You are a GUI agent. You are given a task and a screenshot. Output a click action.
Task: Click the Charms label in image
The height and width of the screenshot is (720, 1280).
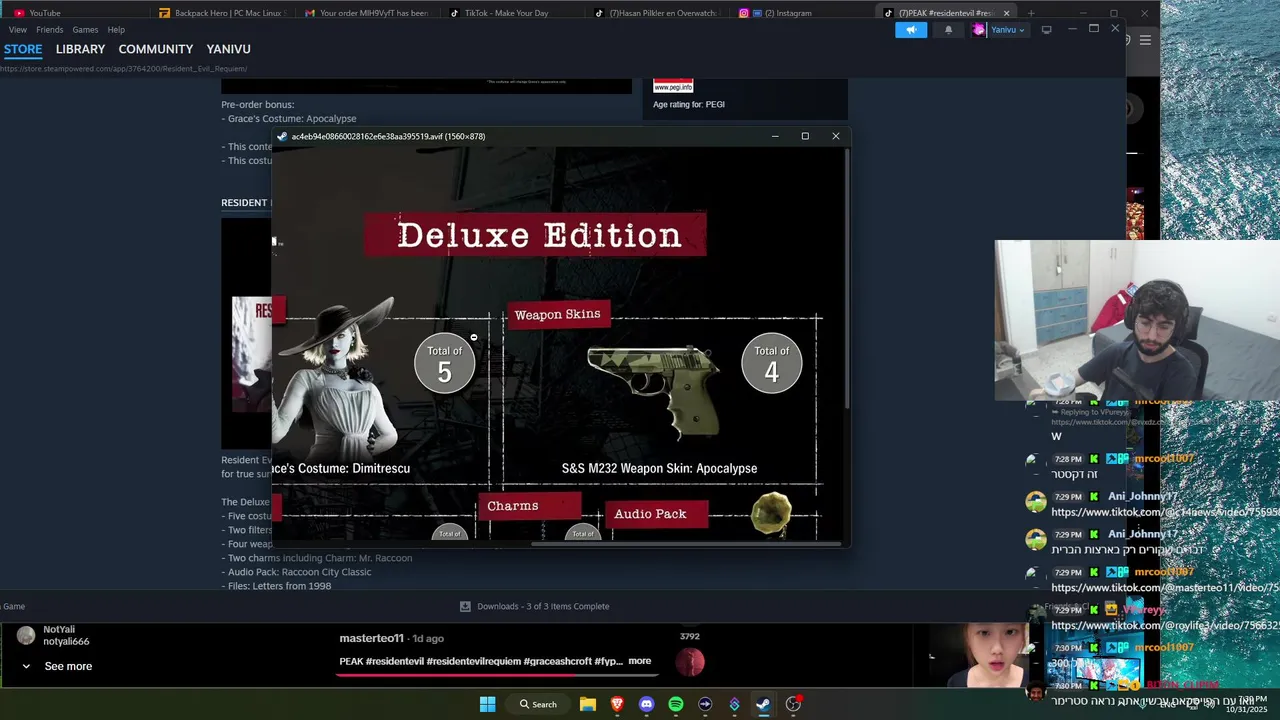[530, 506]
